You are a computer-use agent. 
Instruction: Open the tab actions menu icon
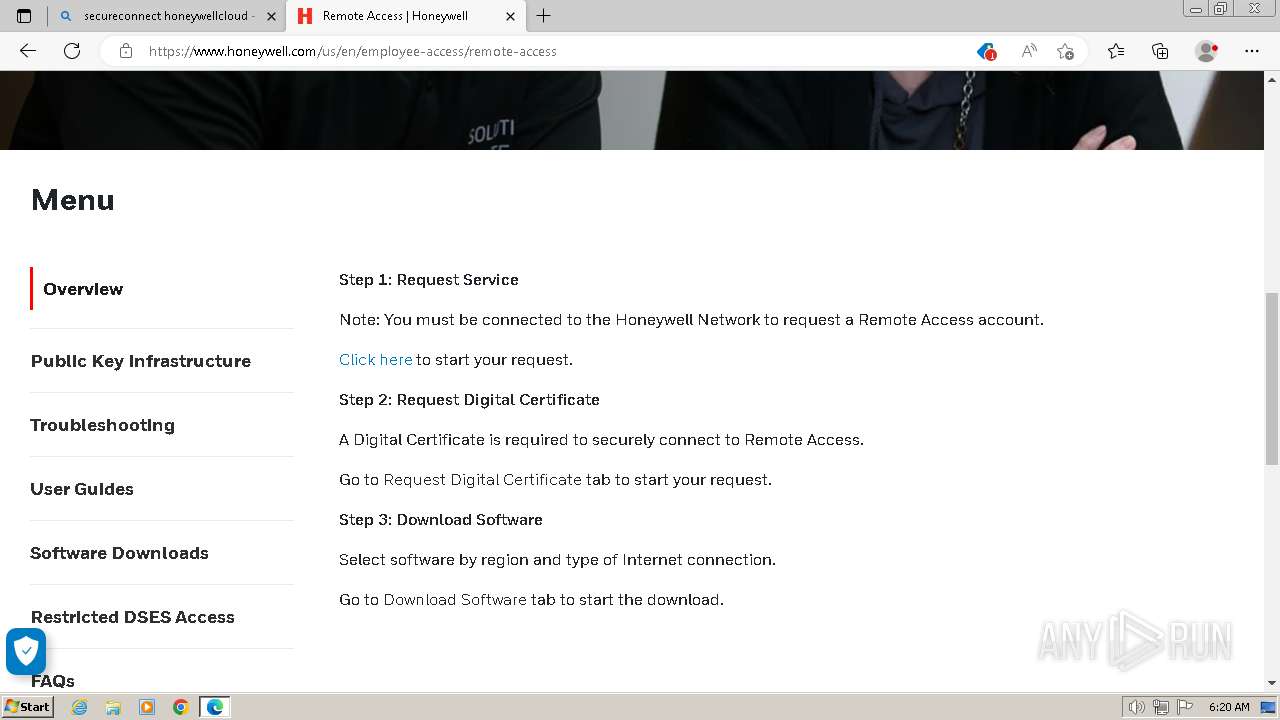point(24,16)
